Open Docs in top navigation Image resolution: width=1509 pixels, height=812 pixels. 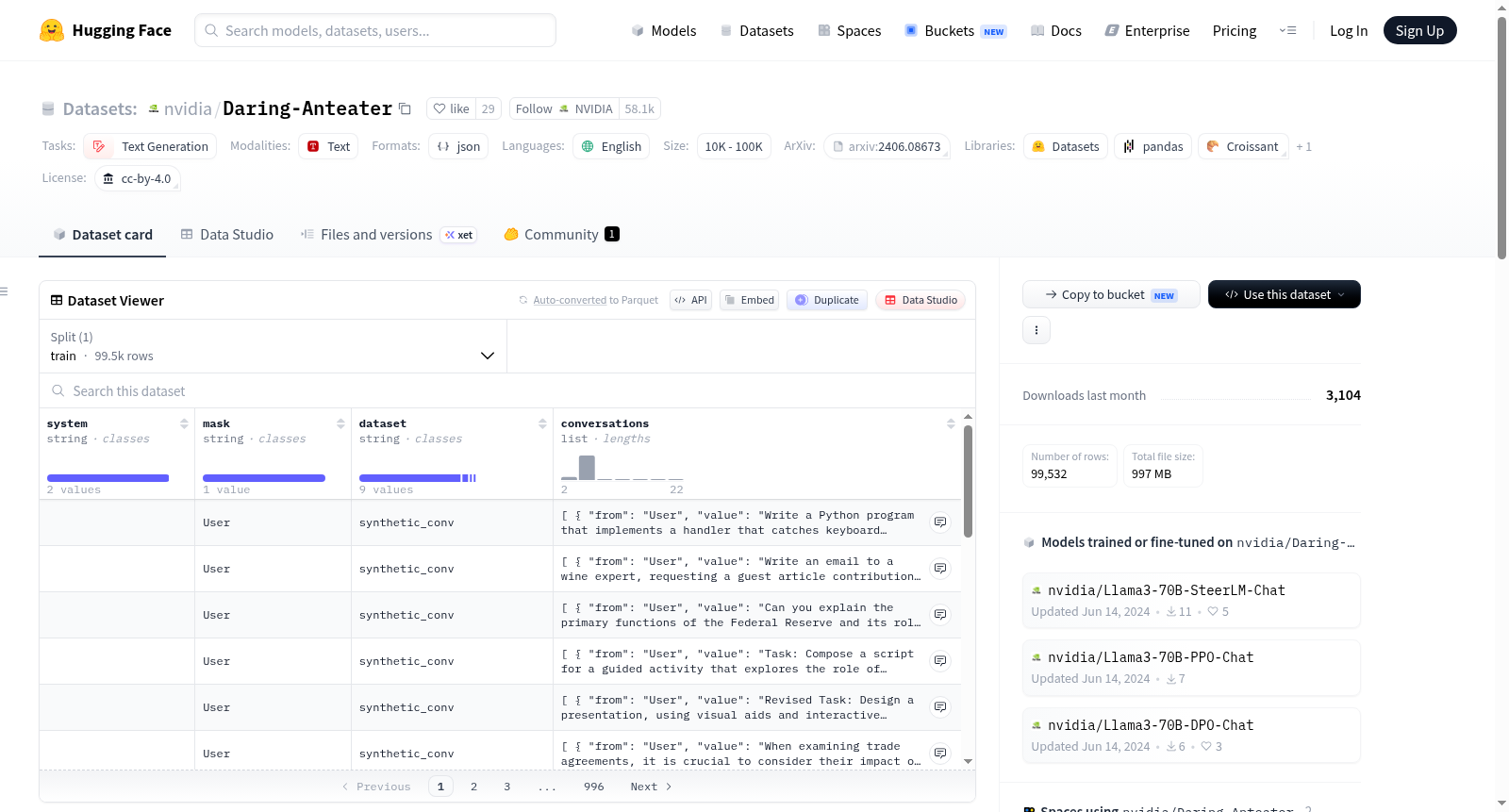tap(1055, 30)
